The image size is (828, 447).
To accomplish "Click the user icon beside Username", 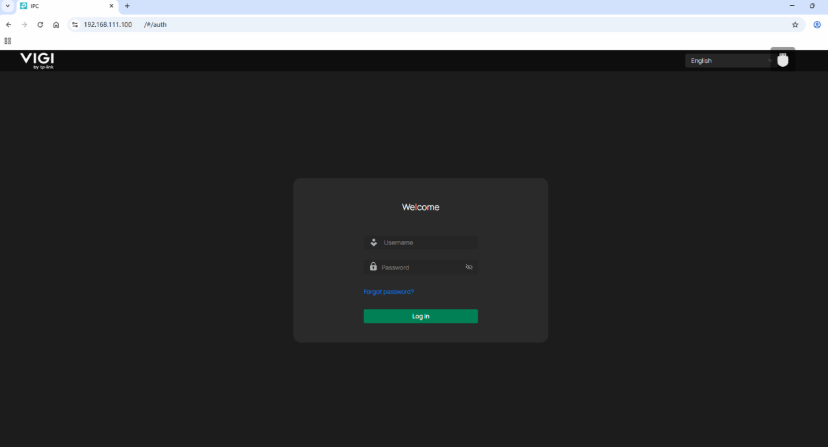I will tap(373, 242).
